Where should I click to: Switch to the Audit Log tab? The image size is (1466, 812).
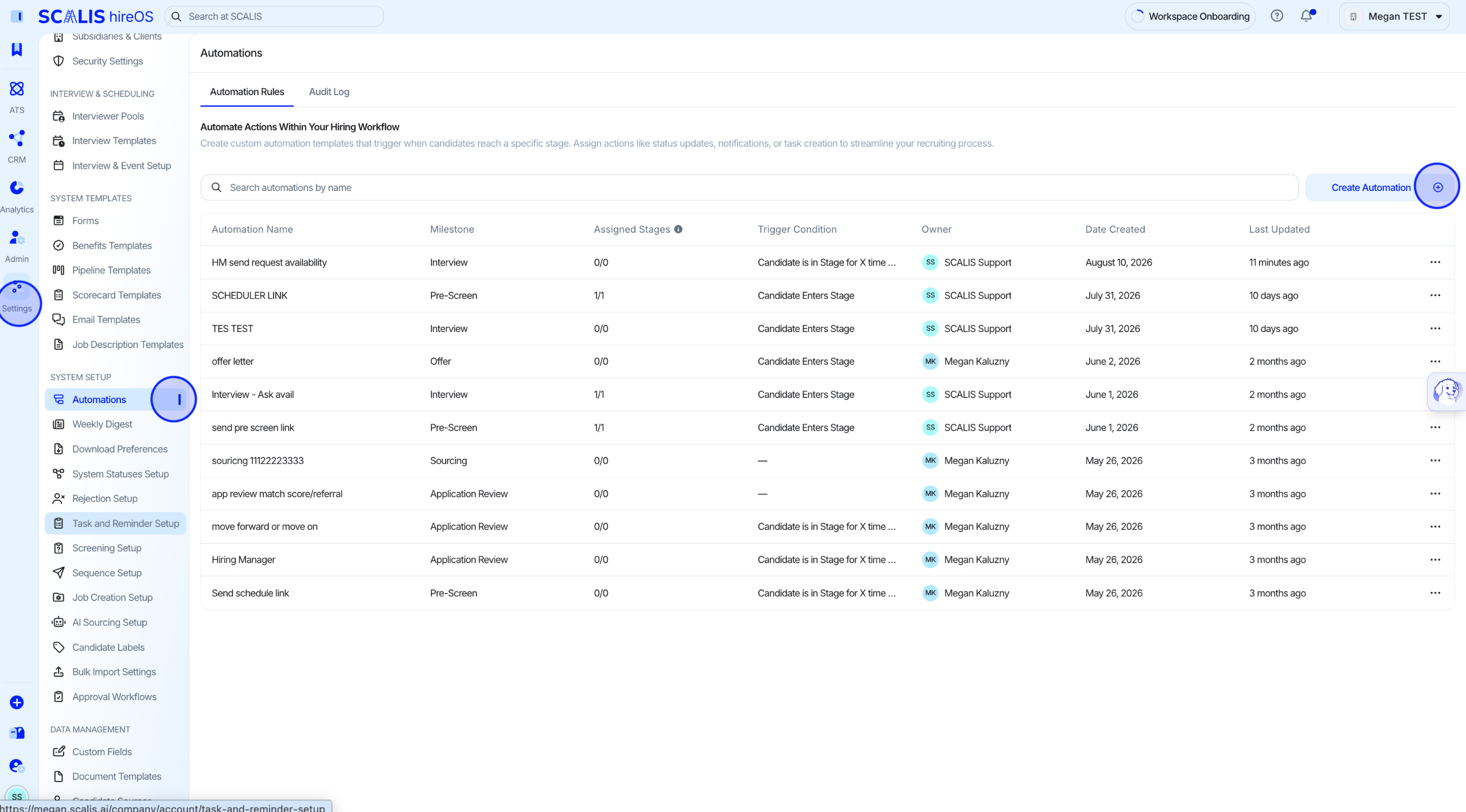329,92
